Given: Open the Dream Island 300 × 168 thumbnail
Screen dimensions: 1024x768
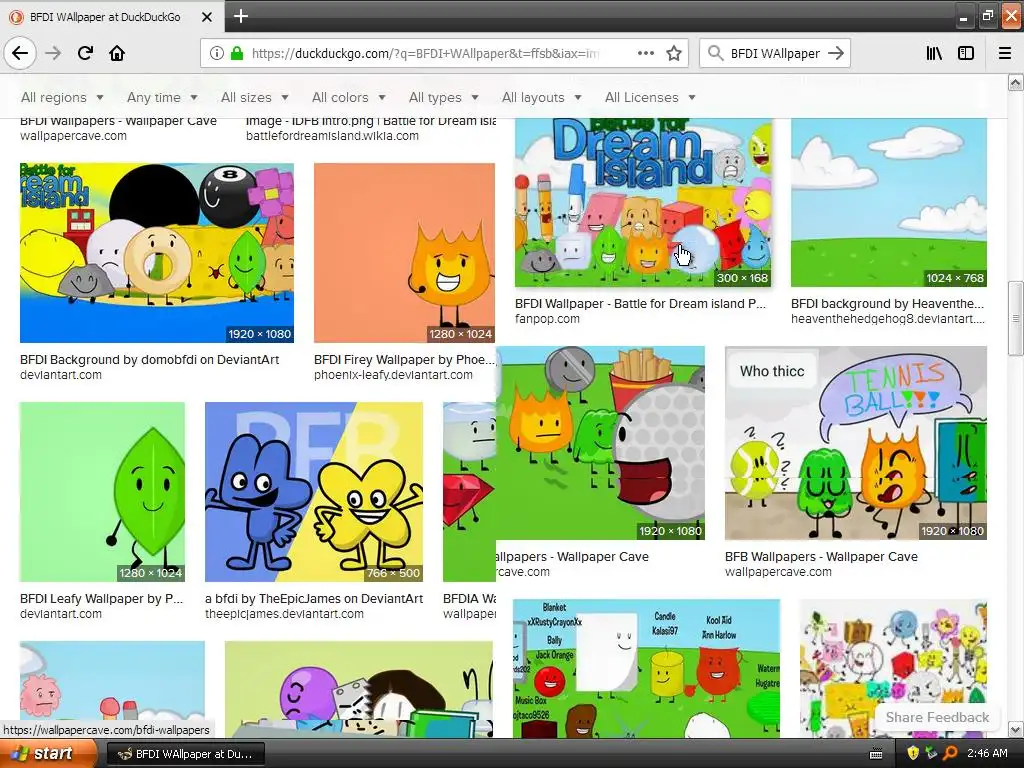Looking at the screenshot, I should pos(643,202).
